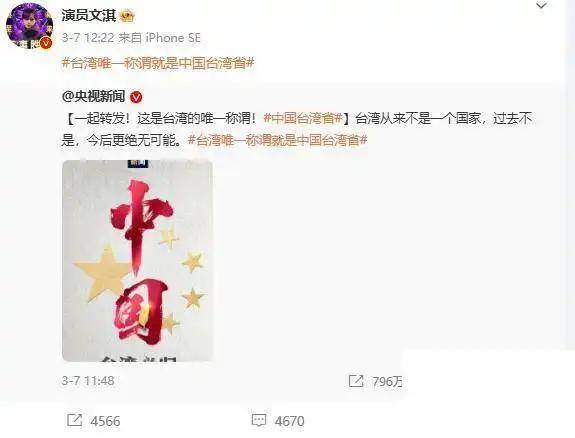This screenshot has width=575, height=438.
Task: Open comments via the speech bubble icon
Action: click(x=259, y=420)
